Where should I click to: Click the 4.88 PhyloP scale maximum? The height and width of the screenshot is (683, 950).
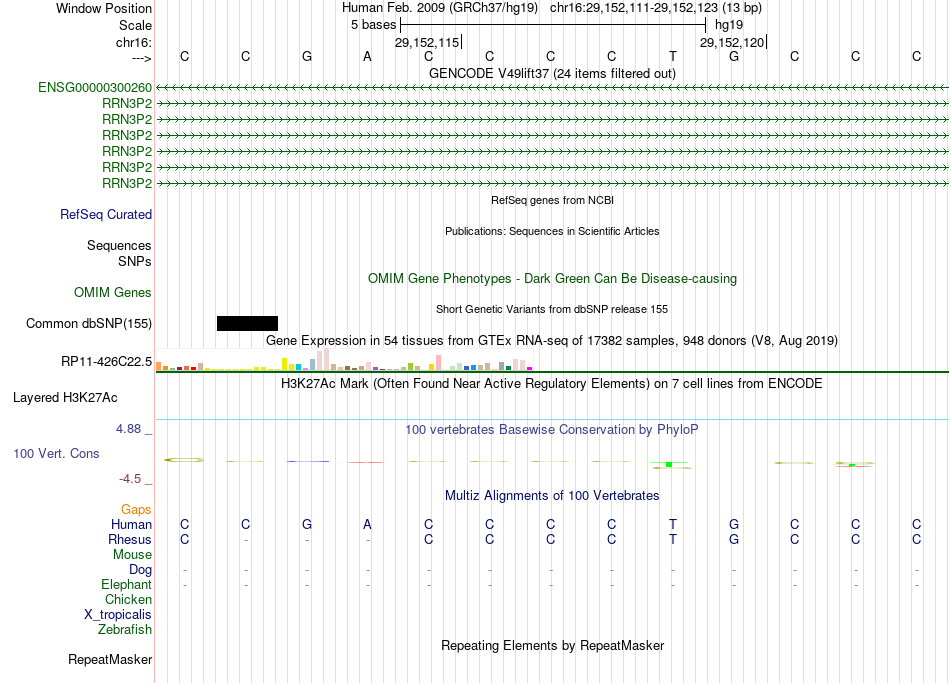(128, 429)
